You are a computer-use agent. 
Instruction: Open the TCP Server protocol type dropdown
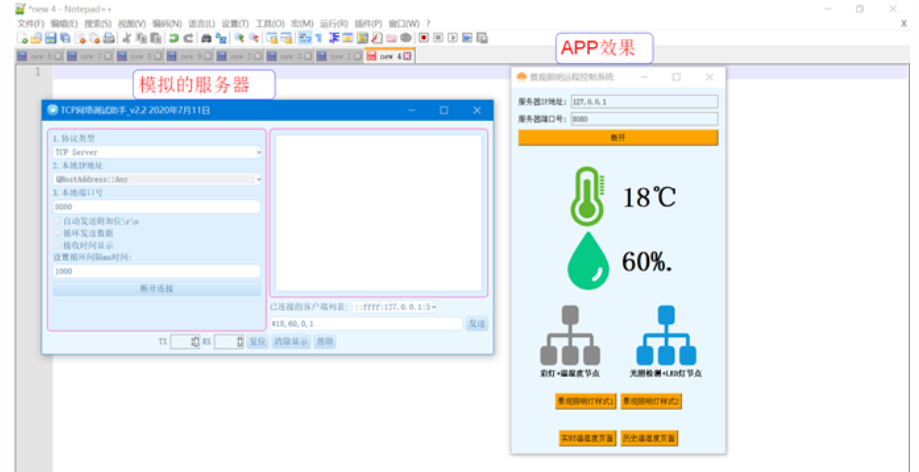pos(156,152)
